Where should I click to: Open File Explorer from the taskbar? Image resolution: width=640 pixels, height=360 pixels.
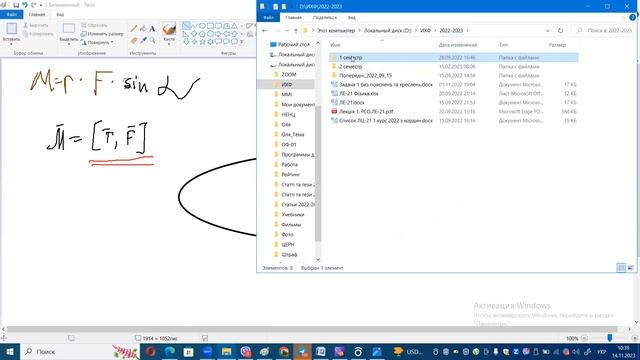[x=227, y=351]
